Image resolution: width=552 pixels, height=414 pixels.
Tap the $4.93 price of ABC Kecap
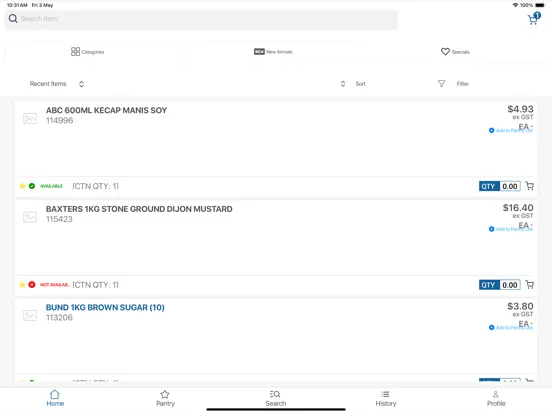520,109
